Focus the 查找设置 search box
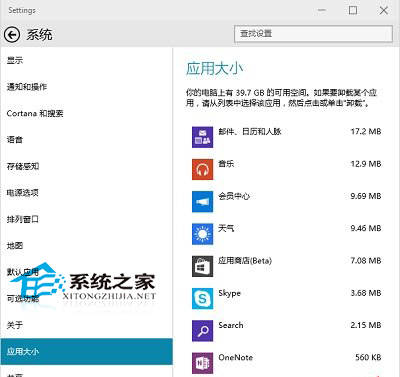 point(313,34)
